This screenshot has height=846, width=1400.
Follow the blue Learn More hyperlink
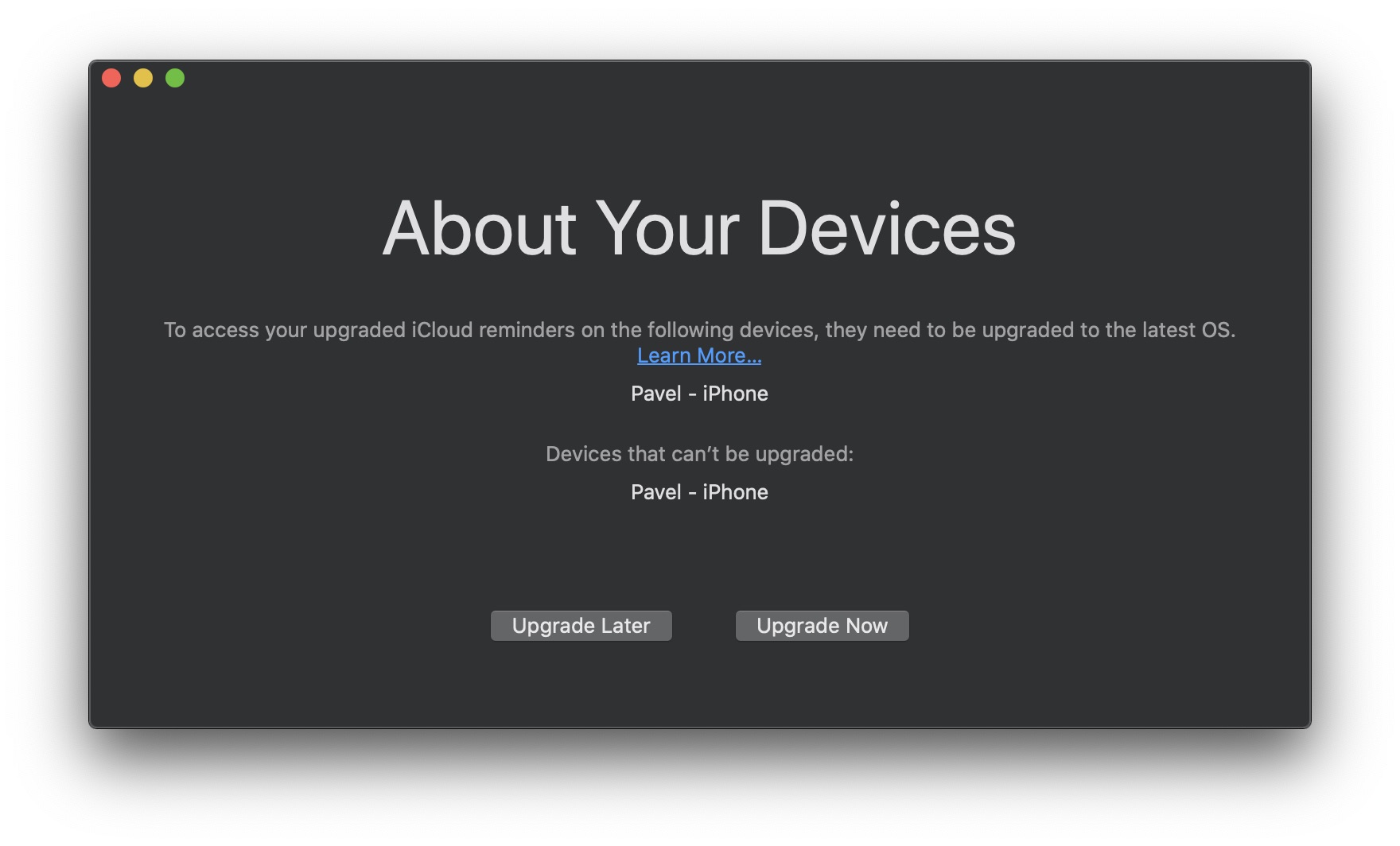click(699, 355)
